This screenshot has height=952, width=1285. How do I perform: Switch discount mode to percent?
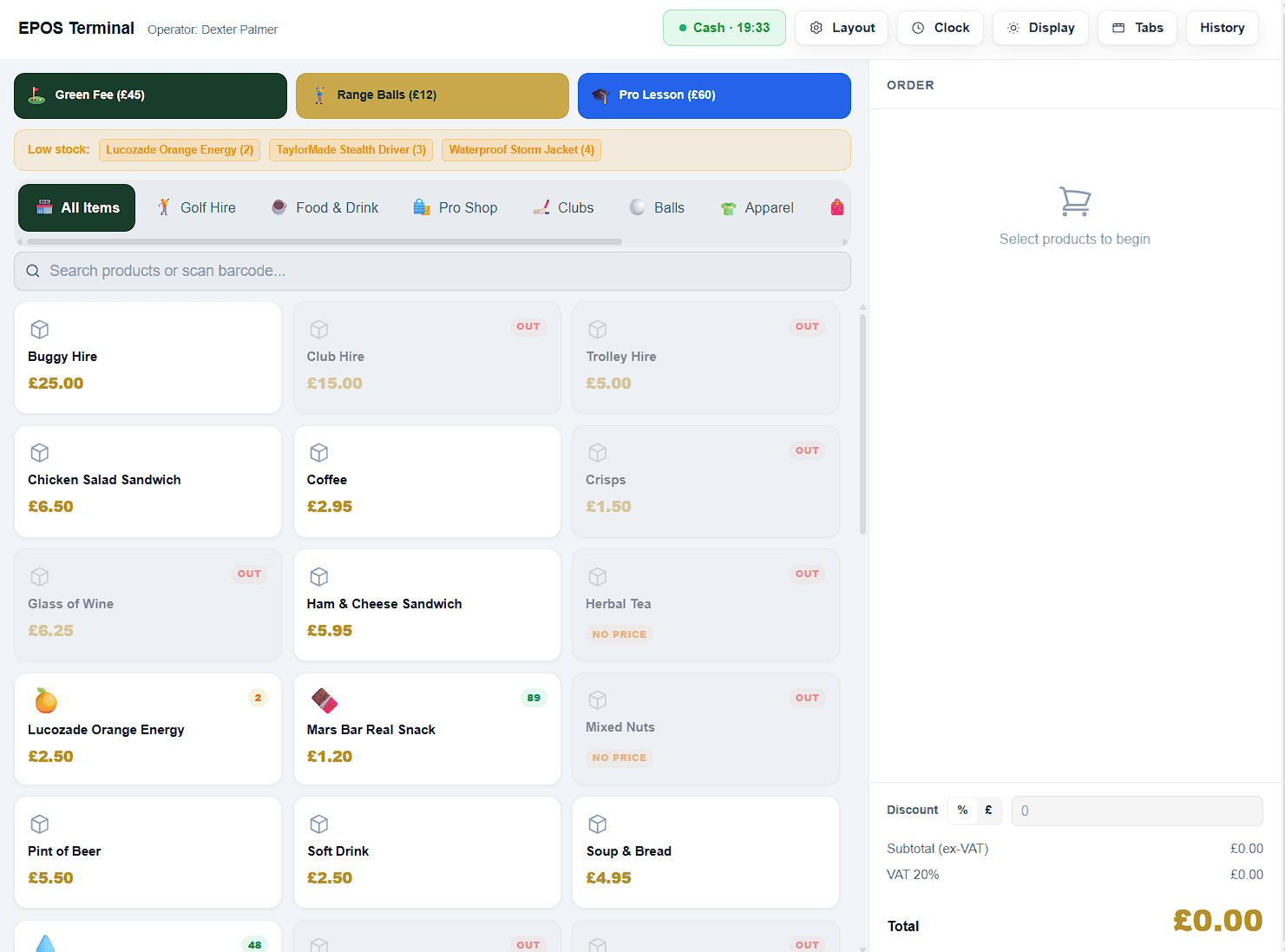point(962,810)
